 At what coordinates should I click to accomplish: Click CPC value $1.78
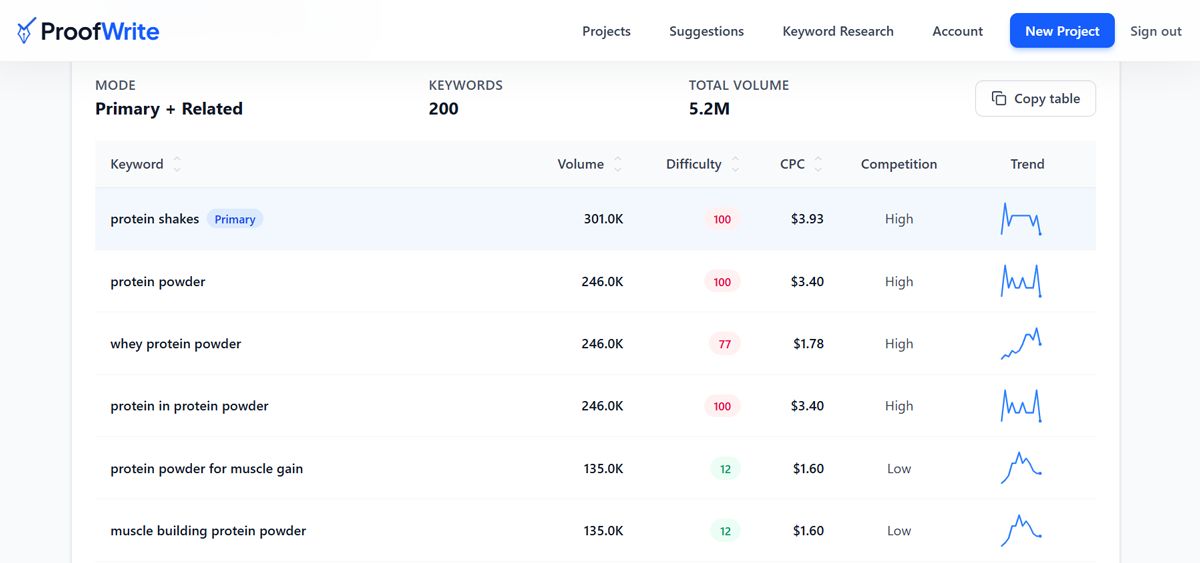click(808, 343)
